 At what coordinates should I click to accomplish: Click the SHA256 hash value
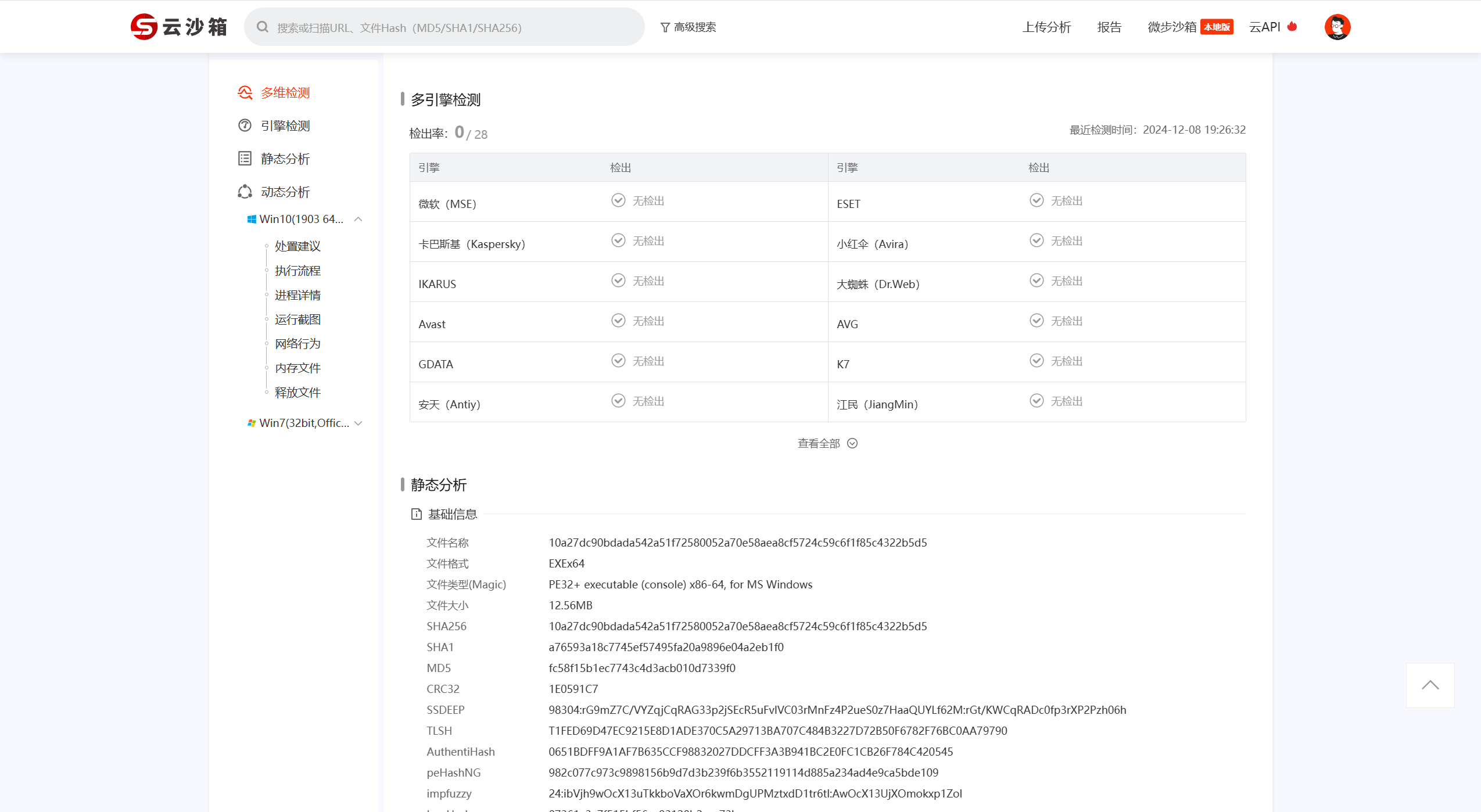(x=737, y=627)
